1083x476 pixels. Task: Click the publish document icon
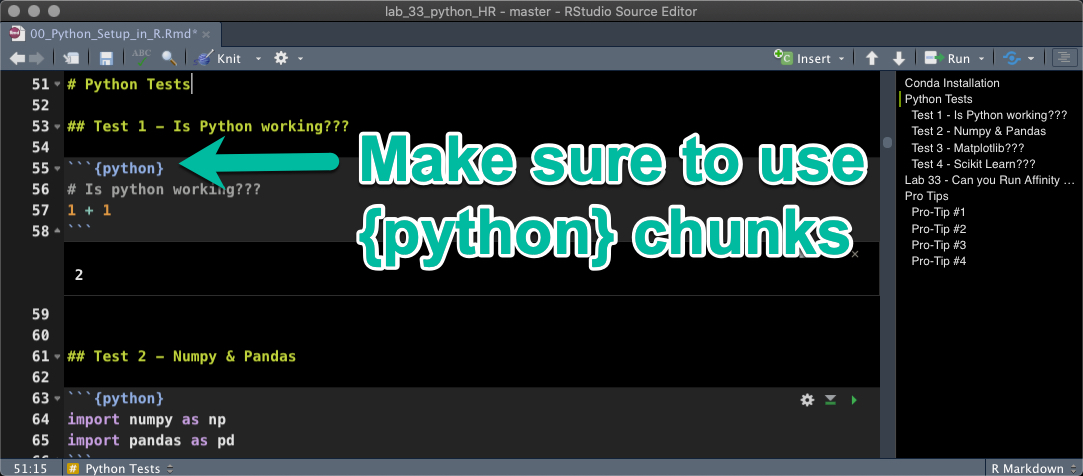point(1013,59)
